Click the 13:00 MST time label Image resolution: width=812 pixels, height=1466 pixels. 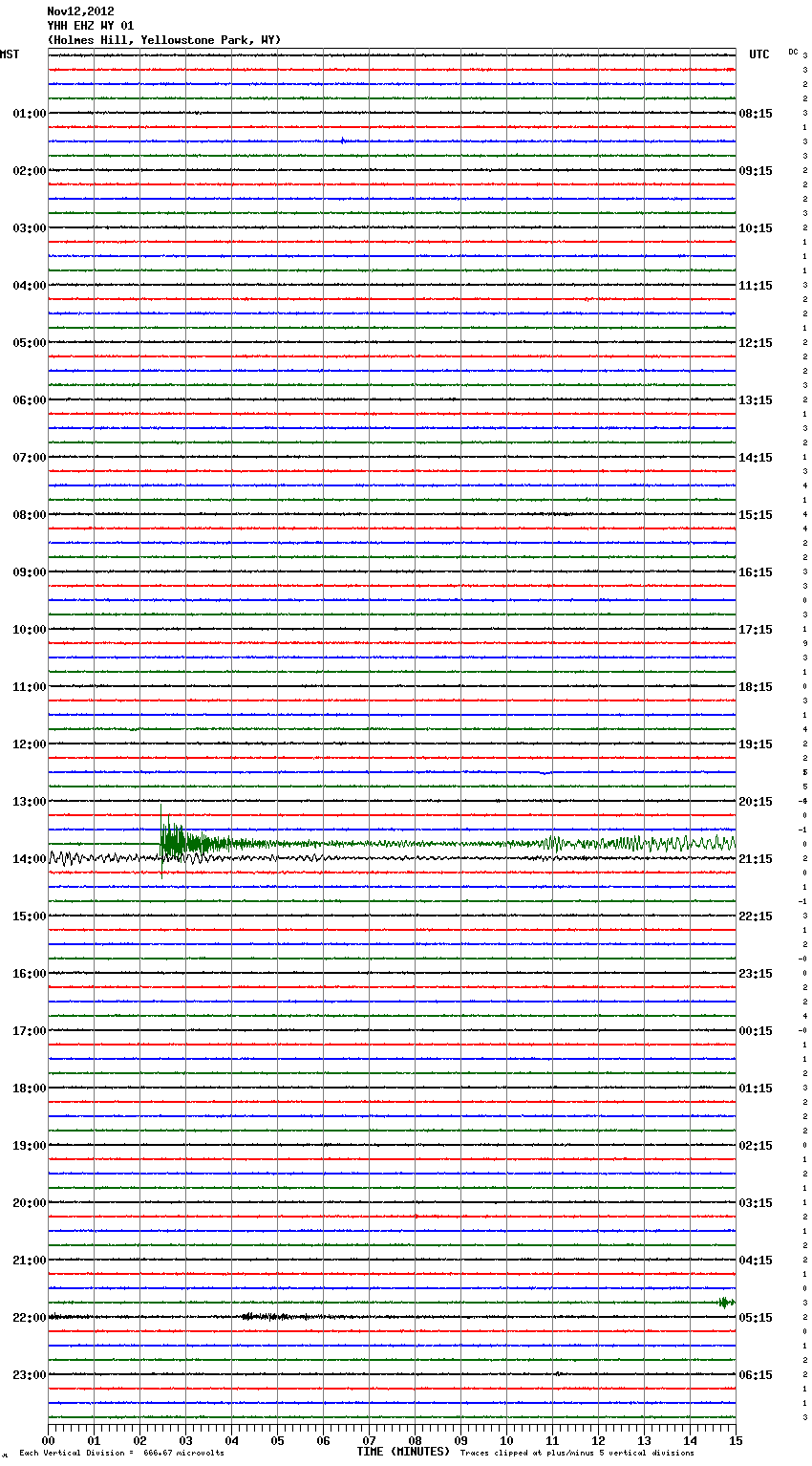(30, 802)
